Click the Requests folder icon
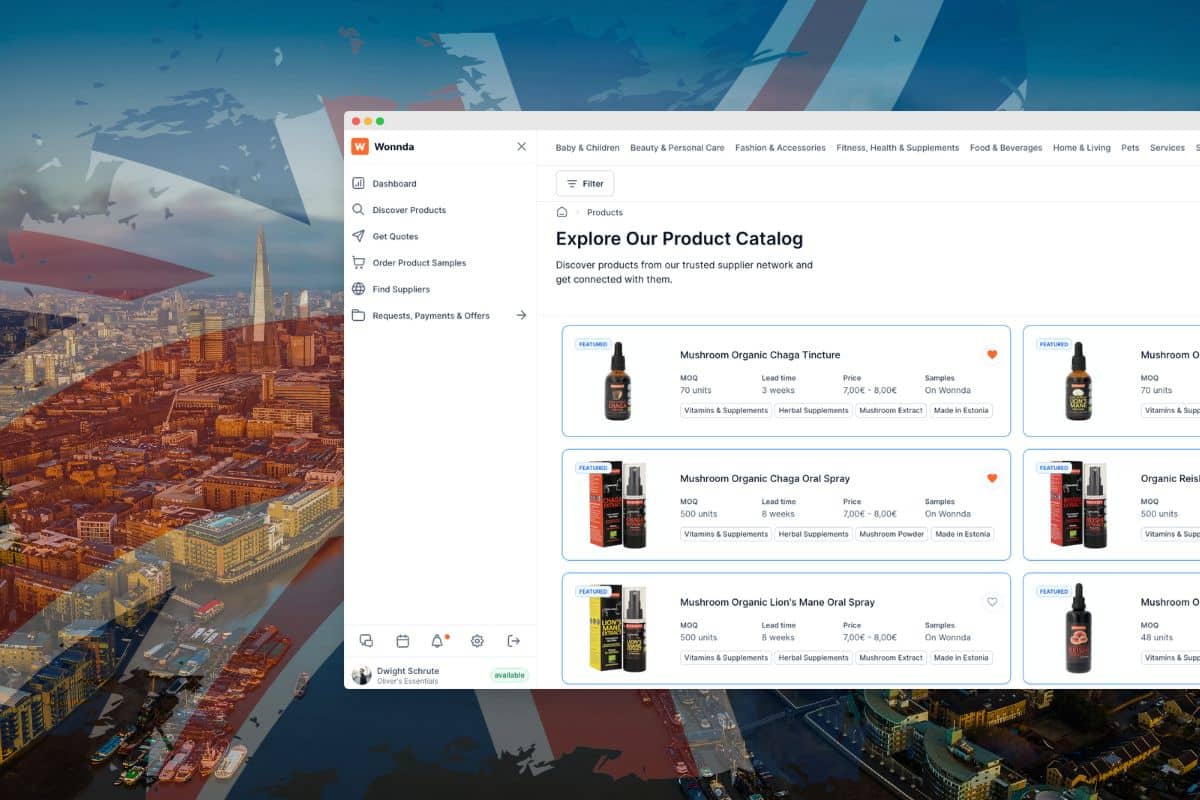Image resolution: width=1200 pixels, height=800 pixels. 358,315
